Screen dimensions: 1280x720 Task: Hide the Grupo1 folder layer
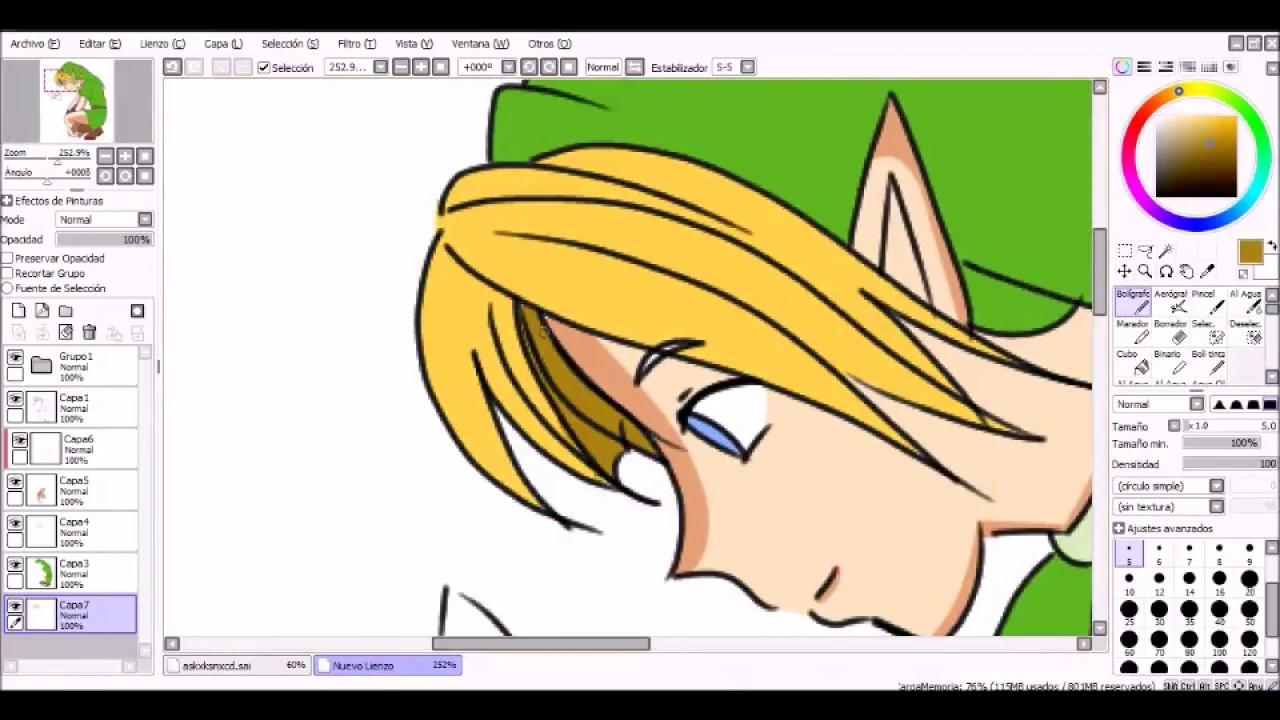[15, 357]
